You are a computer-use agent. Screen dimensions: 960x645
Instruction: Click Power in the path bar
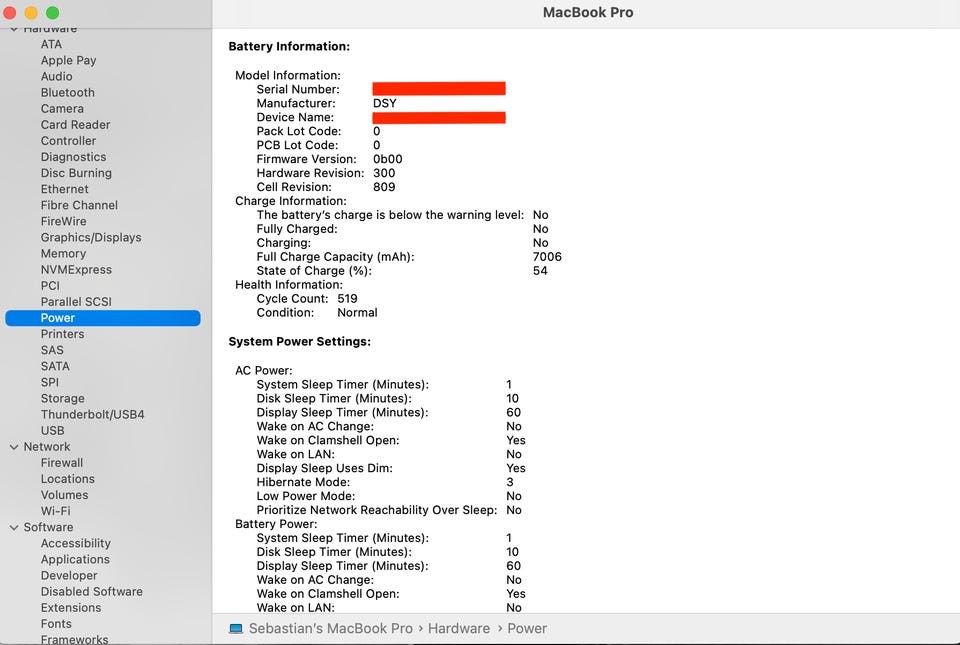point(527,628)
